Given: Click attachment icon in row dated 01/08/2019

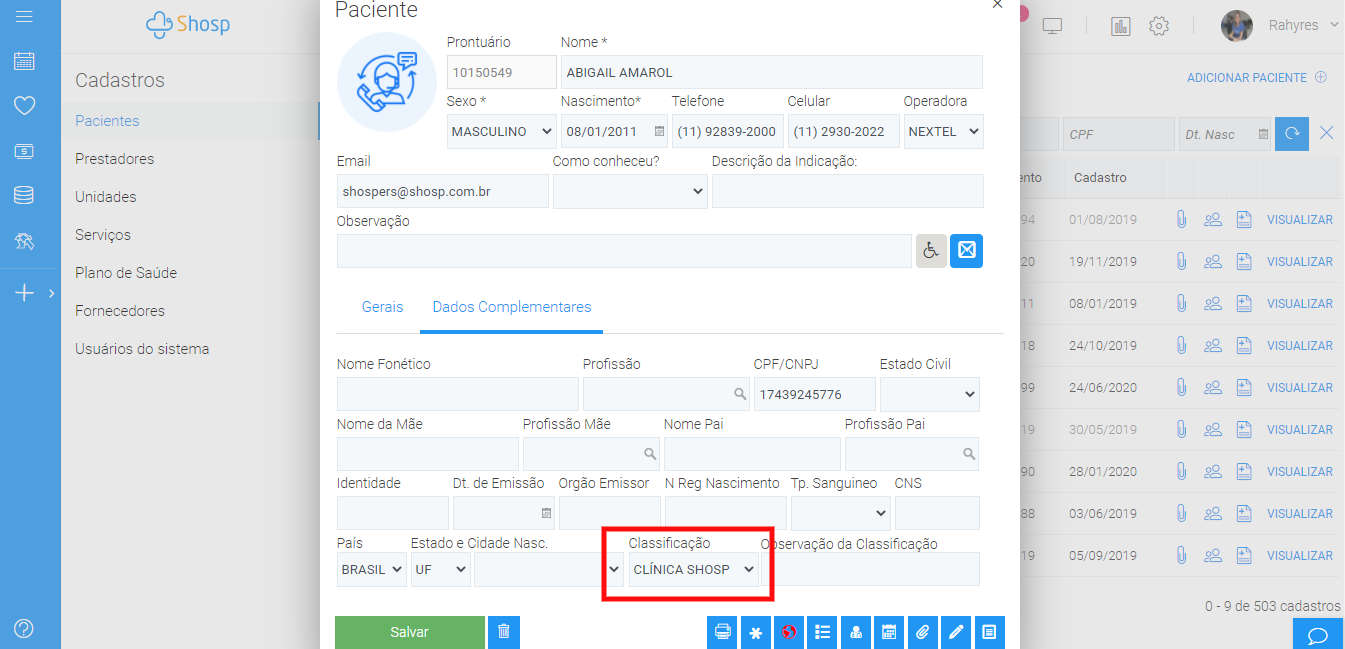Looking at the screenshot, I should [x=1181, y=219].
